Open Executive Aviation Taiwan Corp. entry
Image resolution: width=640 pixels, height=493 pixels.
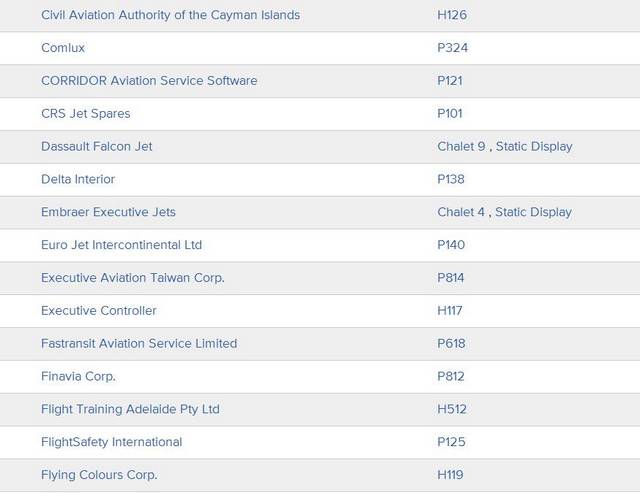[x=132, y=278]
